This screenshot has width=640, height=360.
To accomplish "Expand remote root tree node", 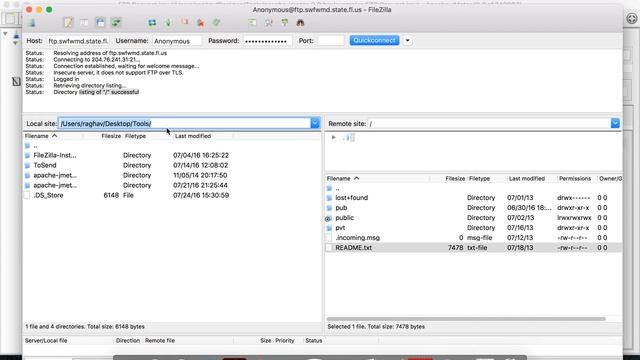I will 333,138.
